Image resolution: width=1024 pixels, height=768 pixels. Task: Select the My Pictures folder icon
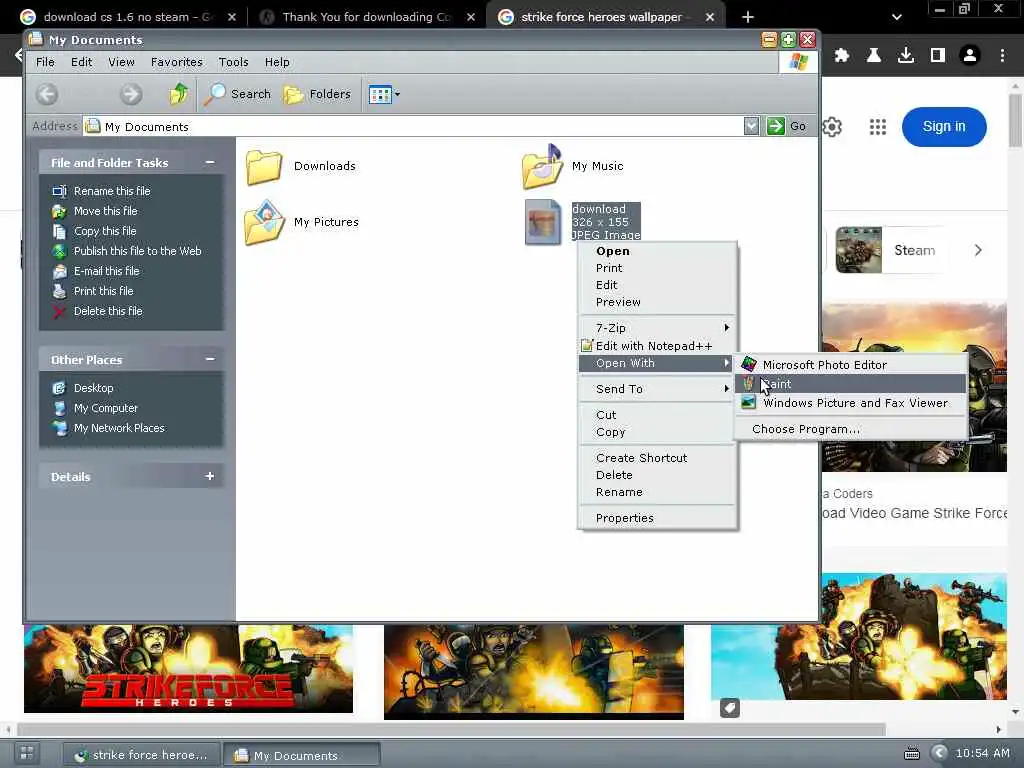coord(264,222)
